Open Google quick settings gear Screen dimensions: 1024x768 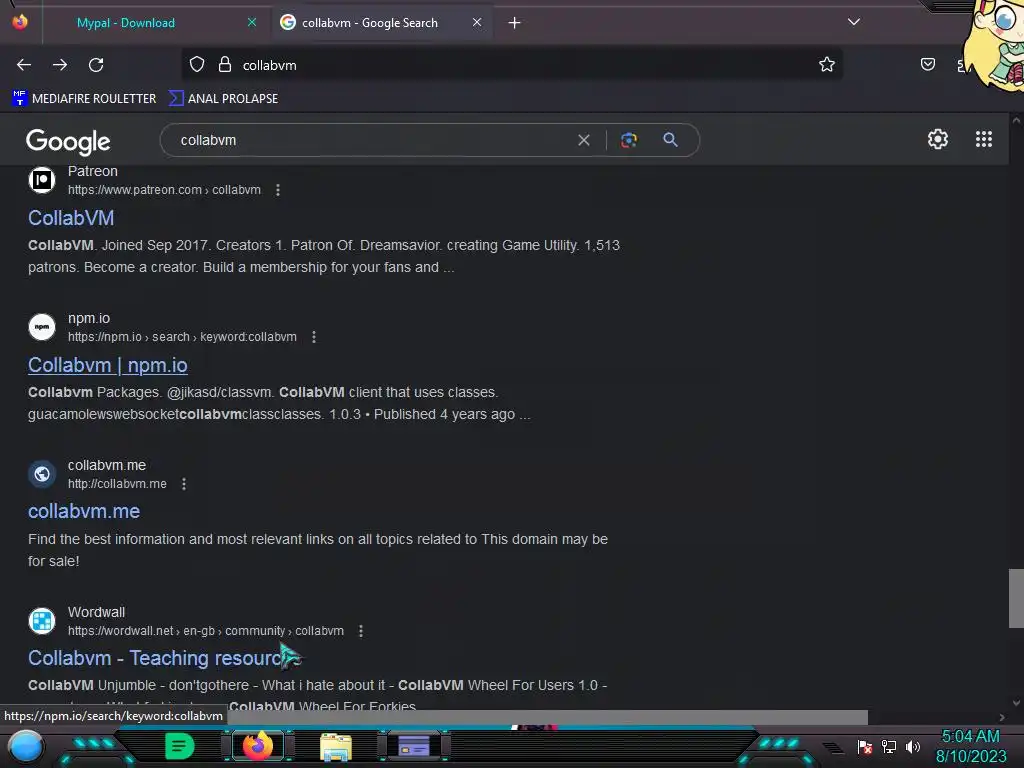click(x=938, y=139)
